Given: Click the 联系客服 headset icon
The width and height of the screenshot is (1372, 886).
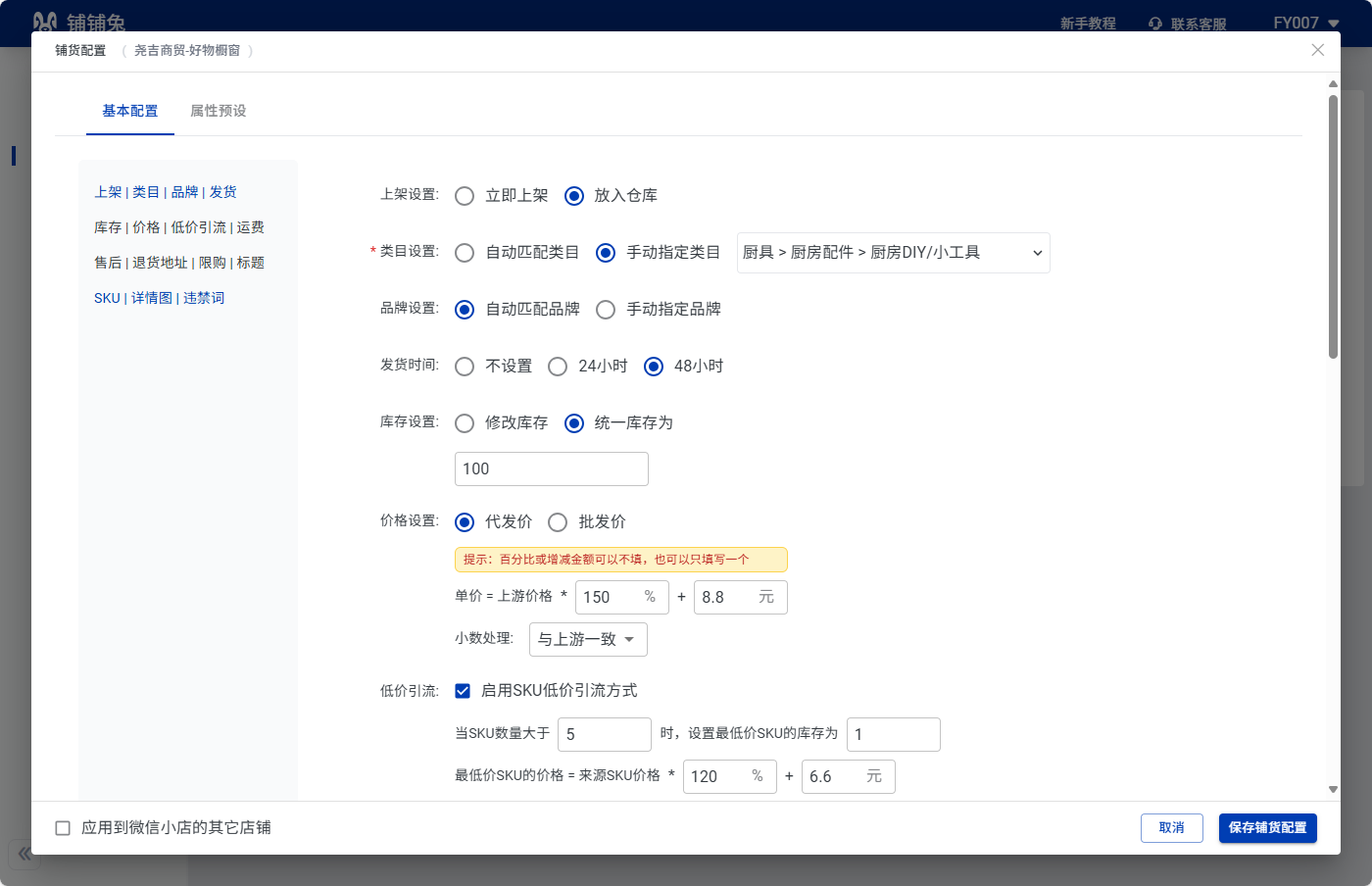Looking at the screenshot, I should pyautogui.click(x=1155, y=24).
